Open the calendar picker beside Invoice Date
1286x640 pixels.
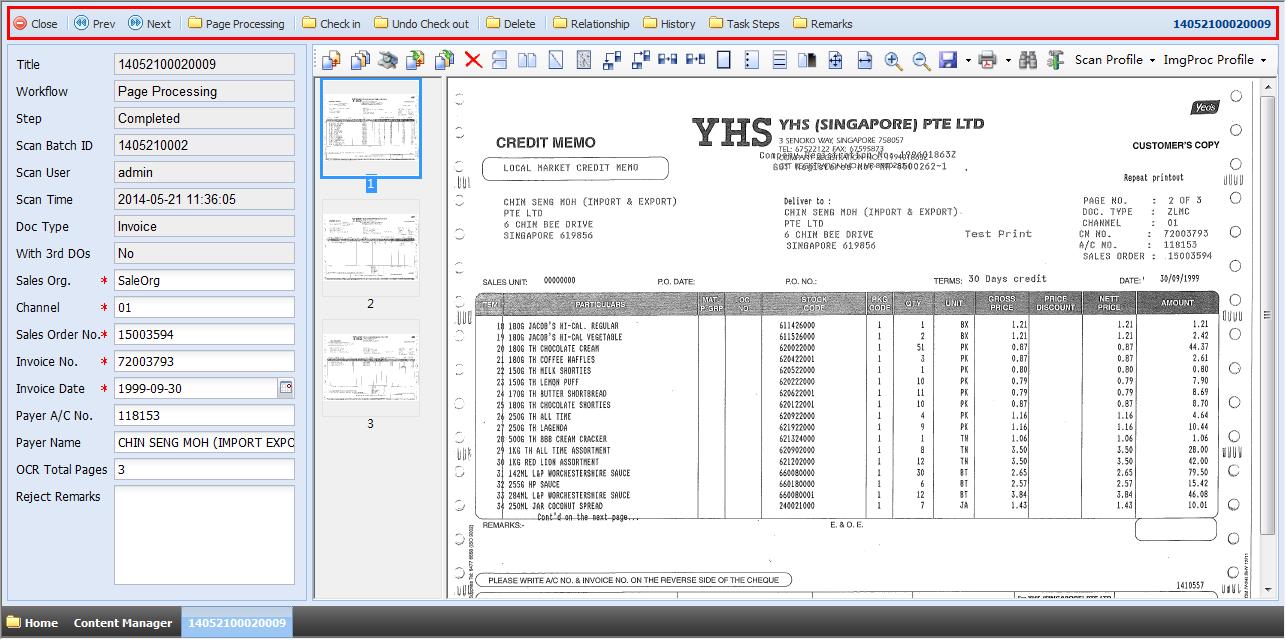[x=285, y=388]
